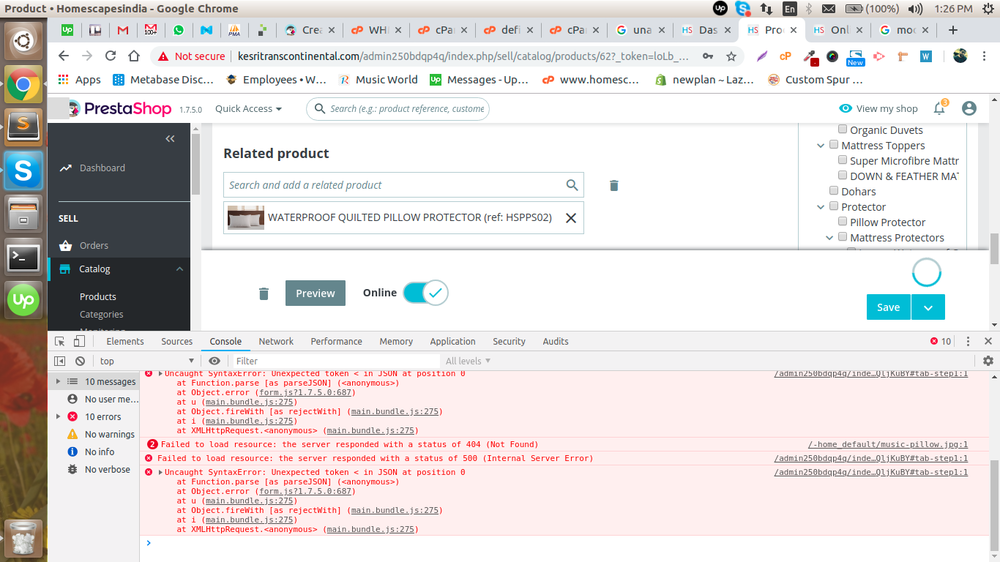Bookmark this page with star icon
This screenshot has height=562, width=1000.
(x=732, y=57)
